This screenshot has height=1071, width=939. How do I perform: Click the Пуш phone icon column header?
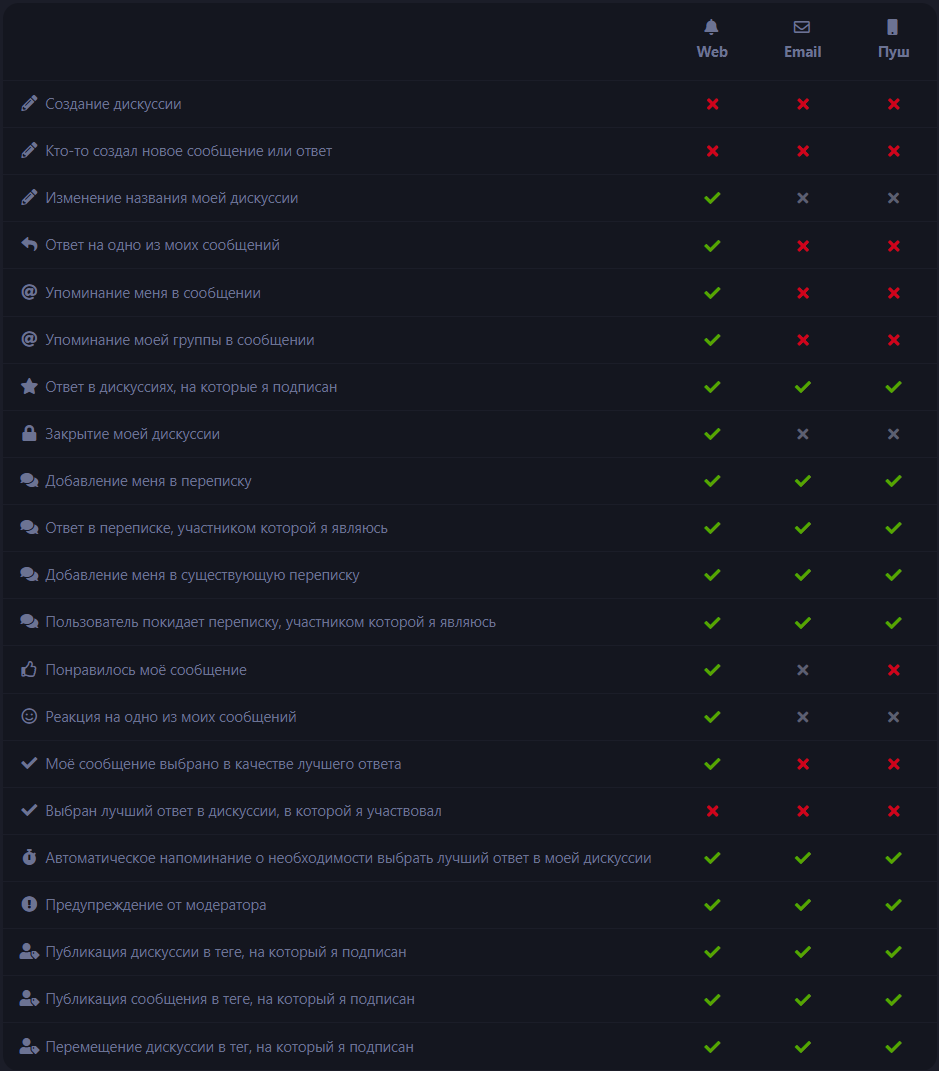(x=893, y=40)
